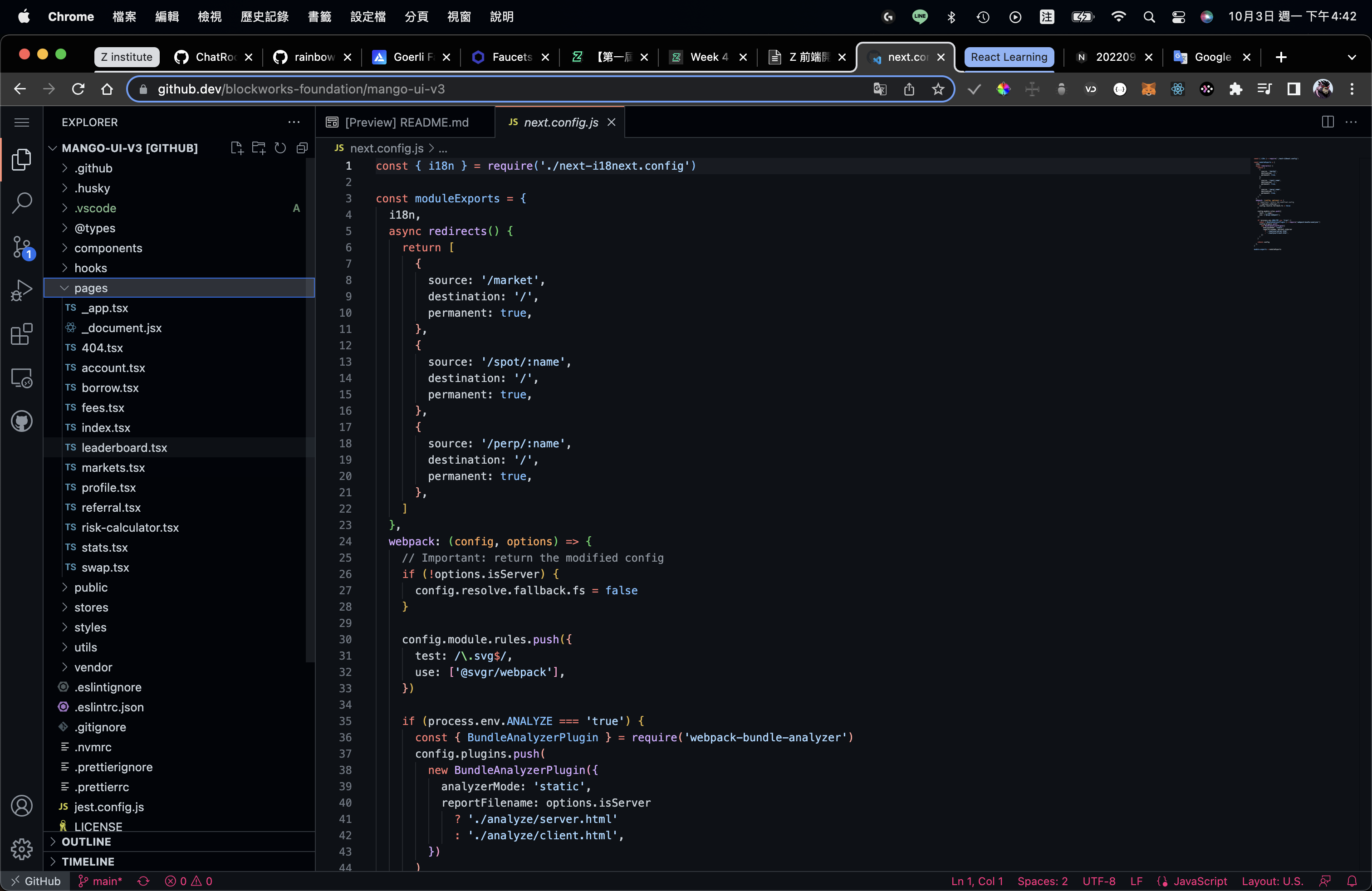The width and height of the screenshot is (1372, 891).
Task: Bookmark this page with star icon
Action: pyautogui.click(x=938, y=89)
